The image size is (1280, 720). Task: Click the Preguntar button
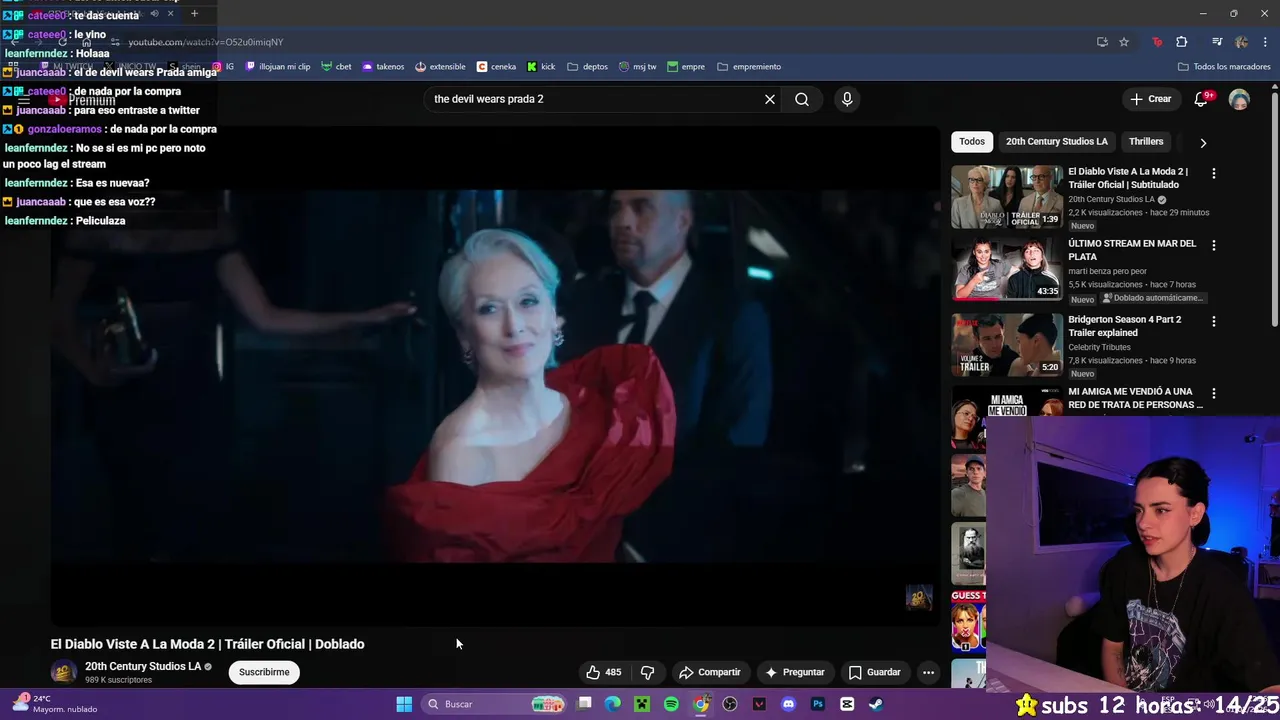794,672
